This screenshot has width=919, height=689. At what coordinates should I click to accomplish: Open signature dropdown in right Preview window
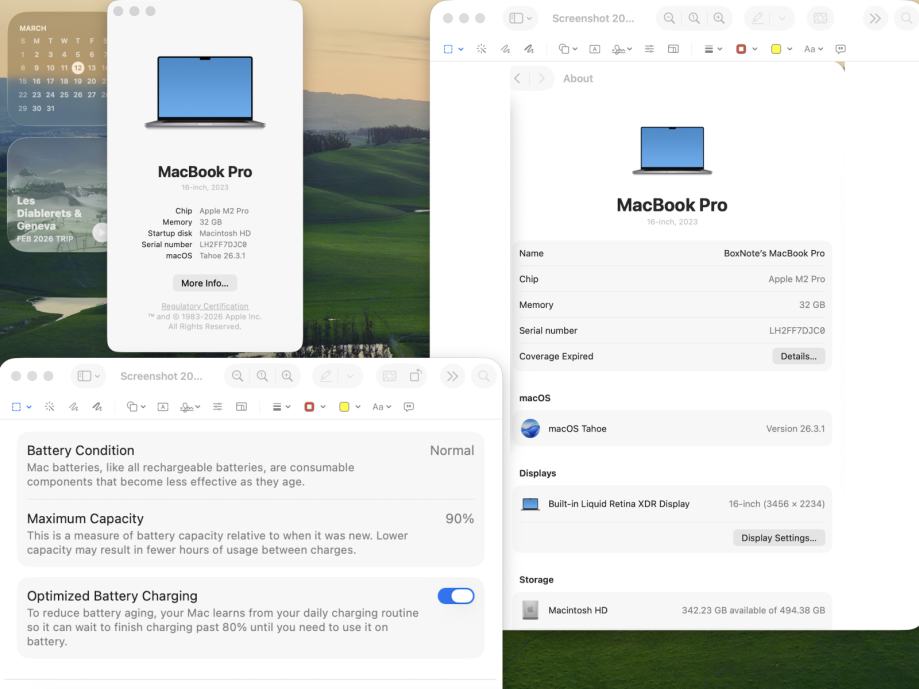click(622, 49)
